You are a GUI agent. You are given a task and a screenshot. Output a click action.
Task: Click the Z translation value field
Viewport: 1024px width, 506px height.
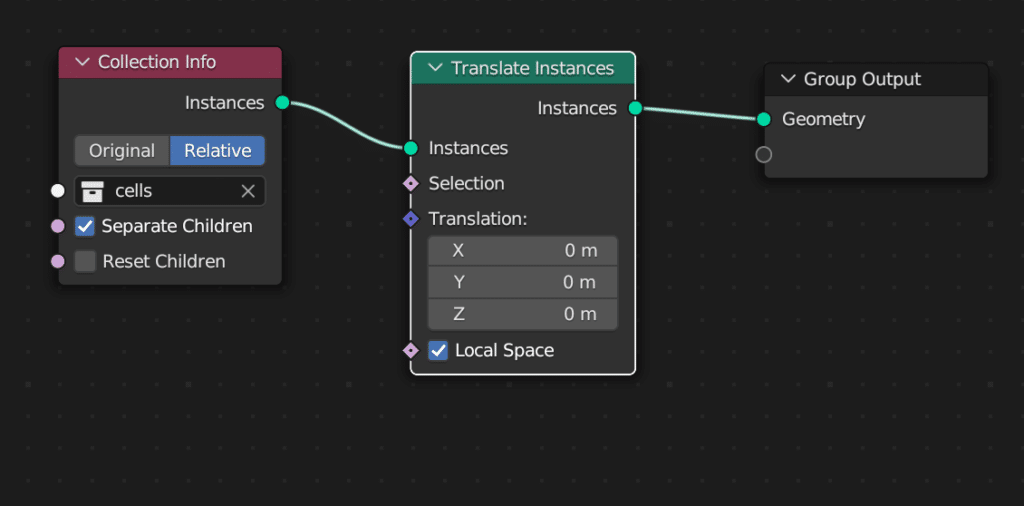(522, 314)
